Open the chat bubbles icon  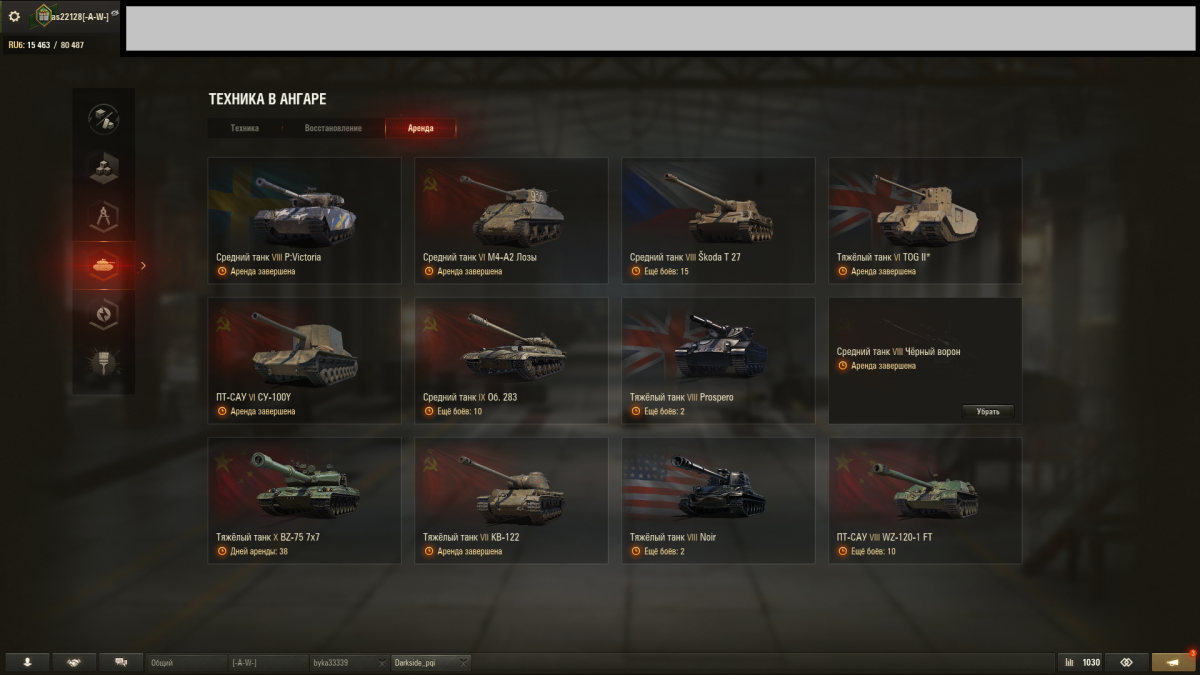click(x=121, y=662)
